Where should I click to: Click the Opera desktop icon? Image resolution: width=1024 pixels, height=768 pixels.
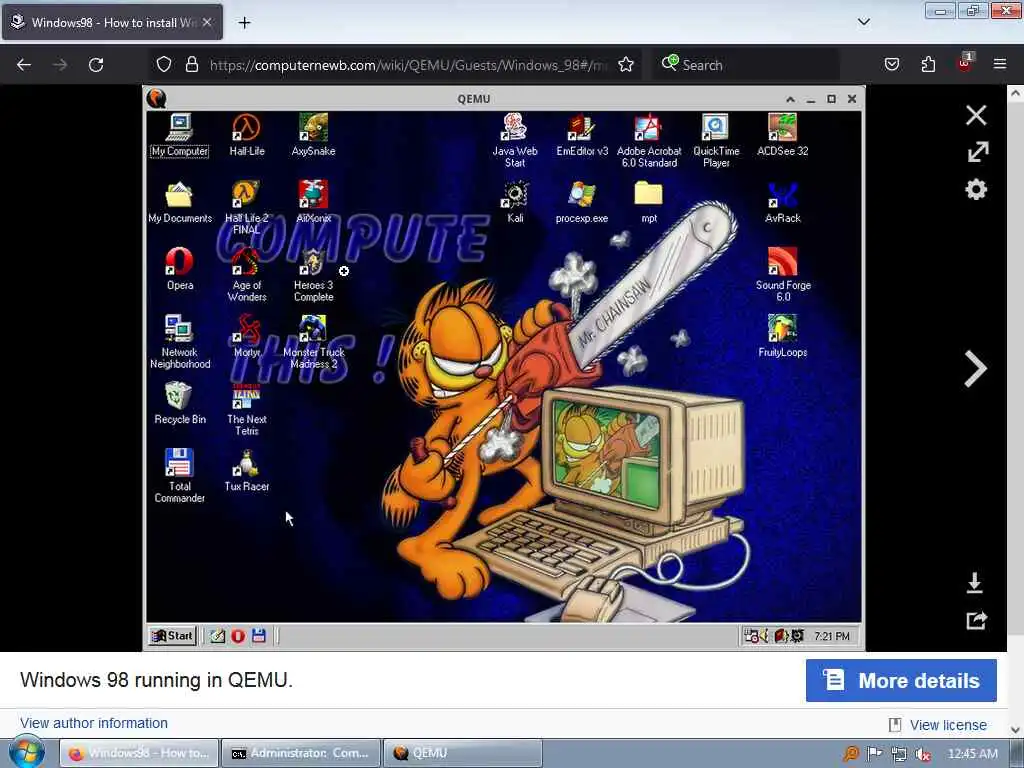pyautogui.click(x=180, y=269)
